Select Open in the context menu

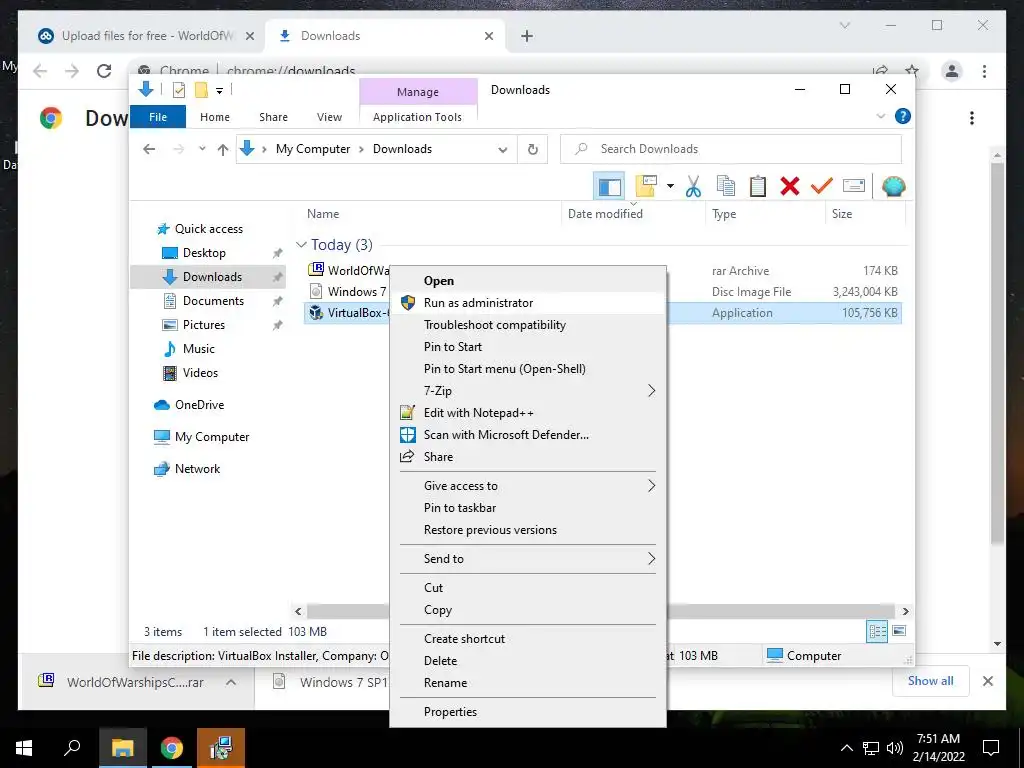[528, 281]
